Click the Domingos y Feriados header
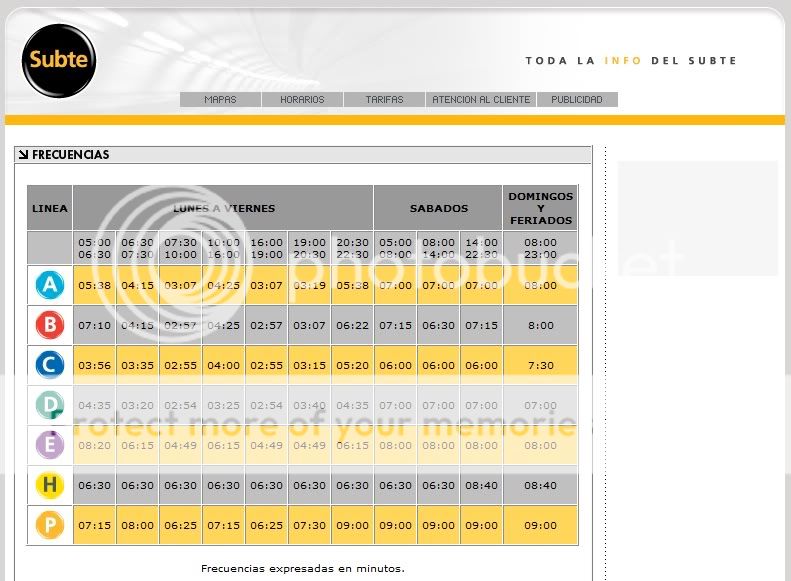Screen dimensions: 791x581 [540, 208]
